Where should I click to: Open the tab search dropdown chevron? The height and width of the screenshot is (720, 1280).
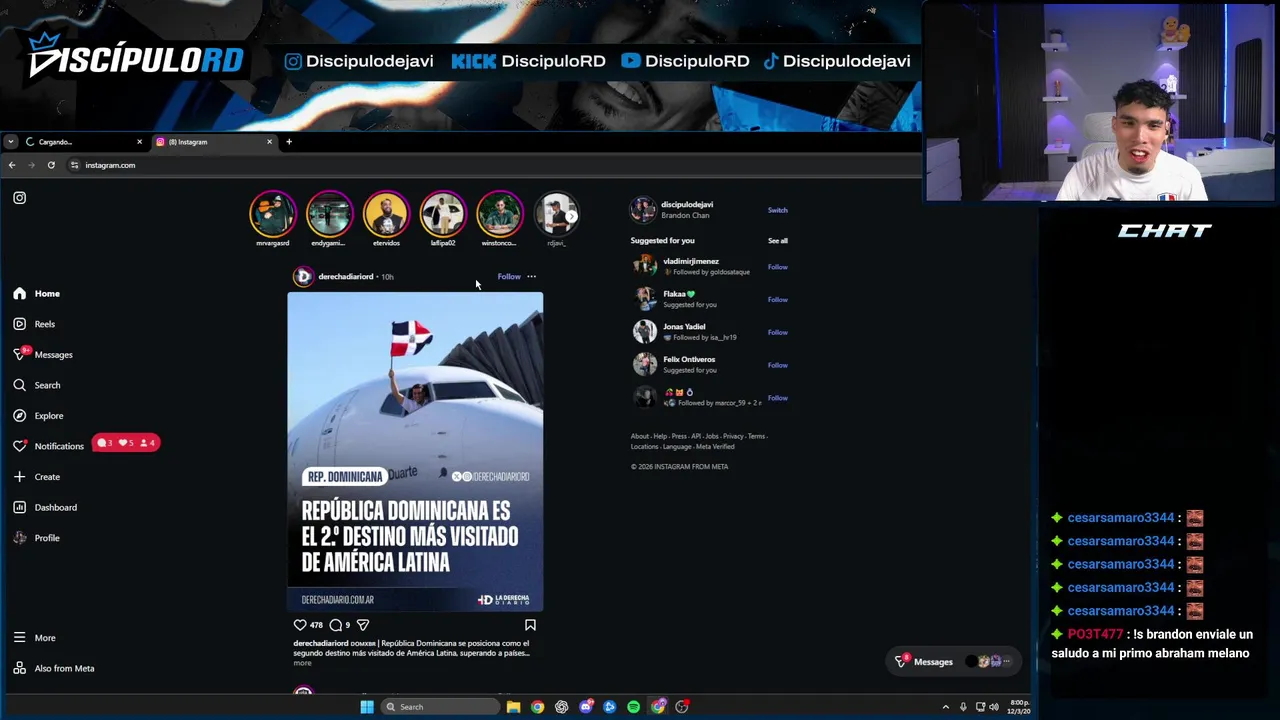click(x=10, y=142)
